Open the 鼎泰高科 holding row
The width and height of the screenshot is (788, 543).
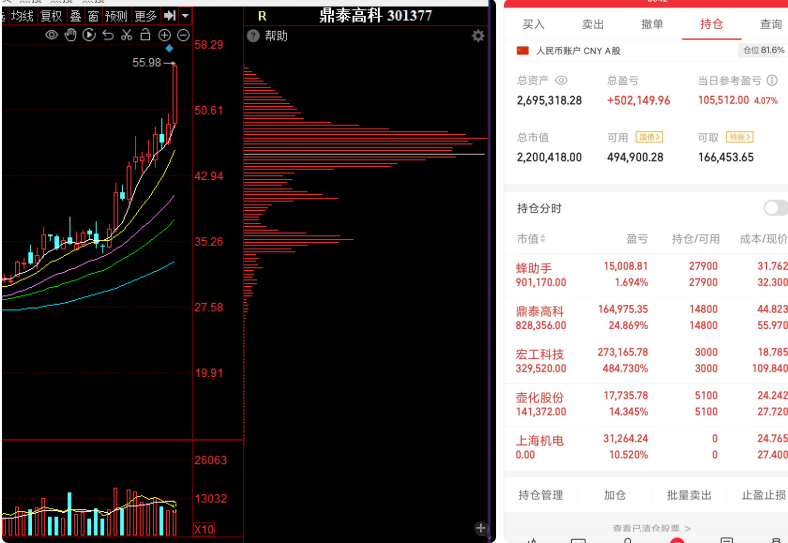pos(646,318)
